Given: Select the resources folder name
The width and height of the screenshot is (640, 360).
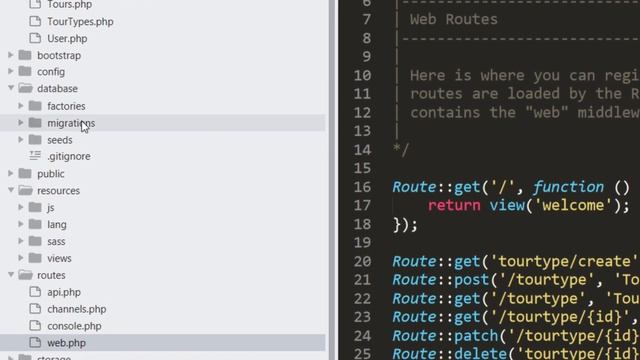Looking at the screenshot, I should (x=59, y=191).
